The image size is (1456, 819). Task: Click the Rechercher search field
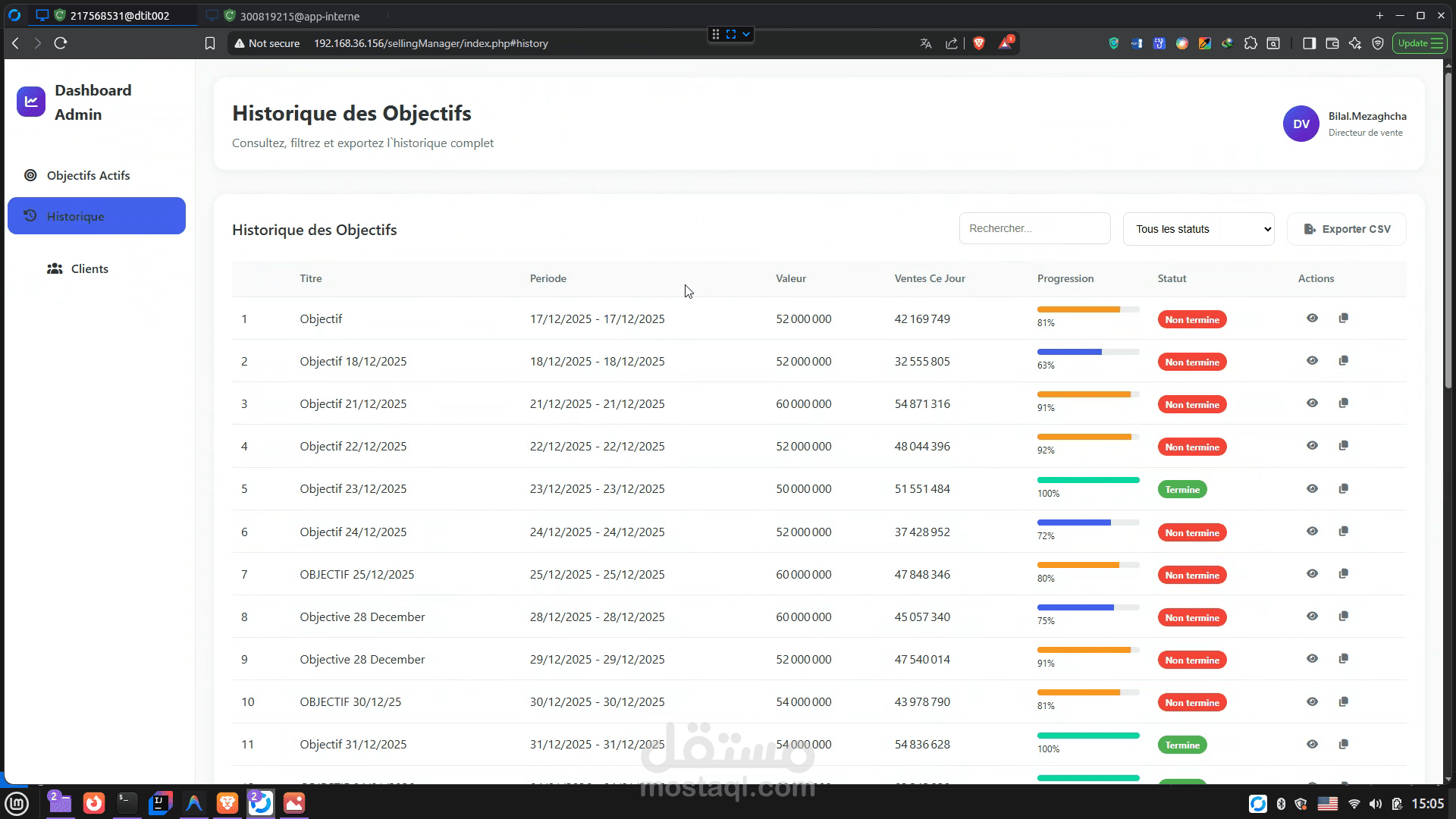pyautogui.click(x=1034, y=228)
